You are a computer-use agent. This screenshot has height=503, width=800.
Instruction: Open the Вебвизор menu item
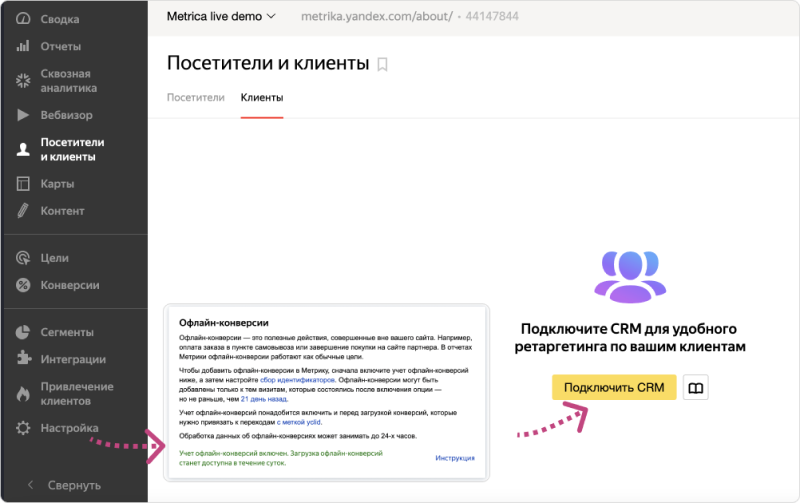click(x=66, y=115)
